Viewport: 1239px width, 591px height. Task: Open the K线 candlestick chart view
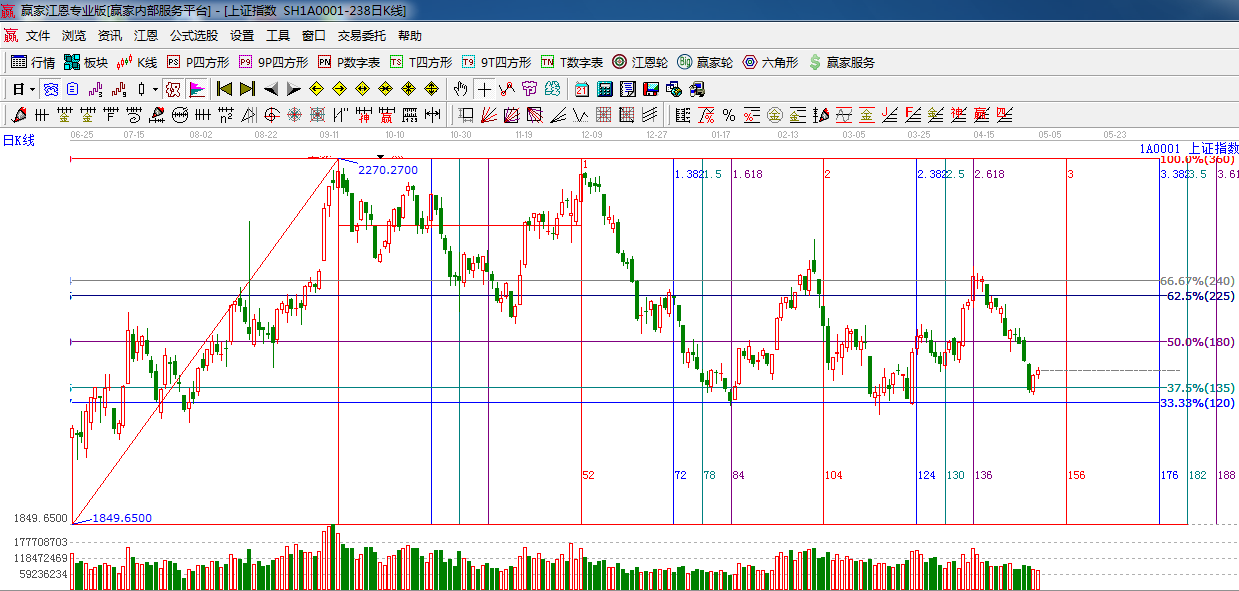click(x=136, y=62)
